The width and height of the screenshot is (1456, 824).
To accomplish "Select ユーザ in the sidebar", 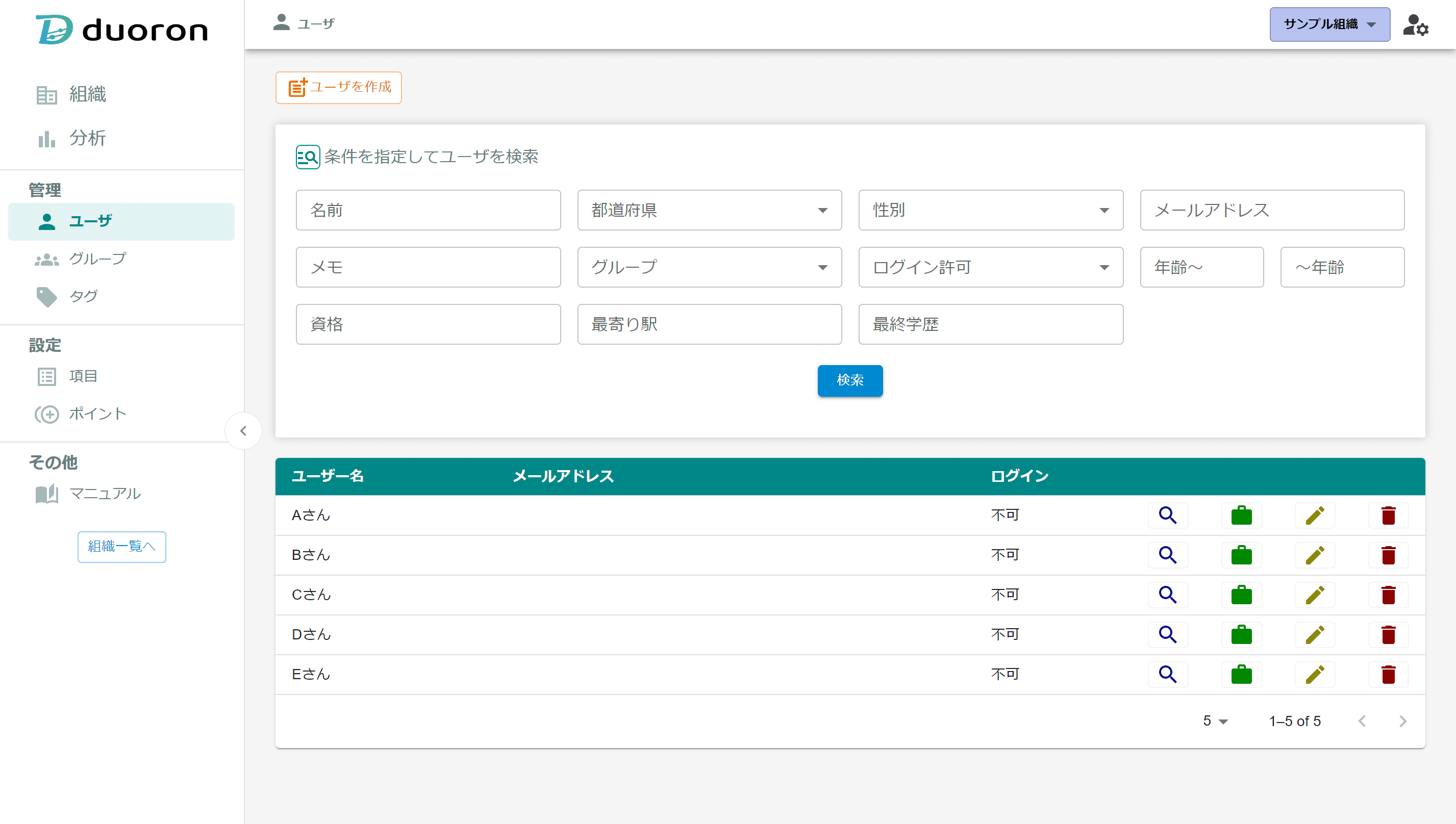I will tap(122, 221).
